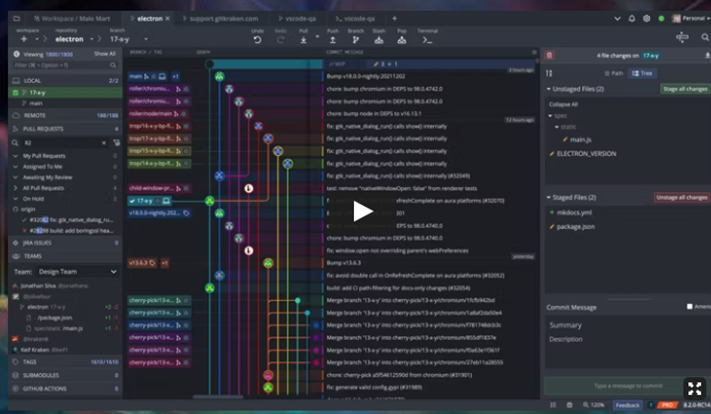Open the 17-x-y branch dropdown
Image resolution: width=711 pixels, height=414 pixels.
point(146,39)
